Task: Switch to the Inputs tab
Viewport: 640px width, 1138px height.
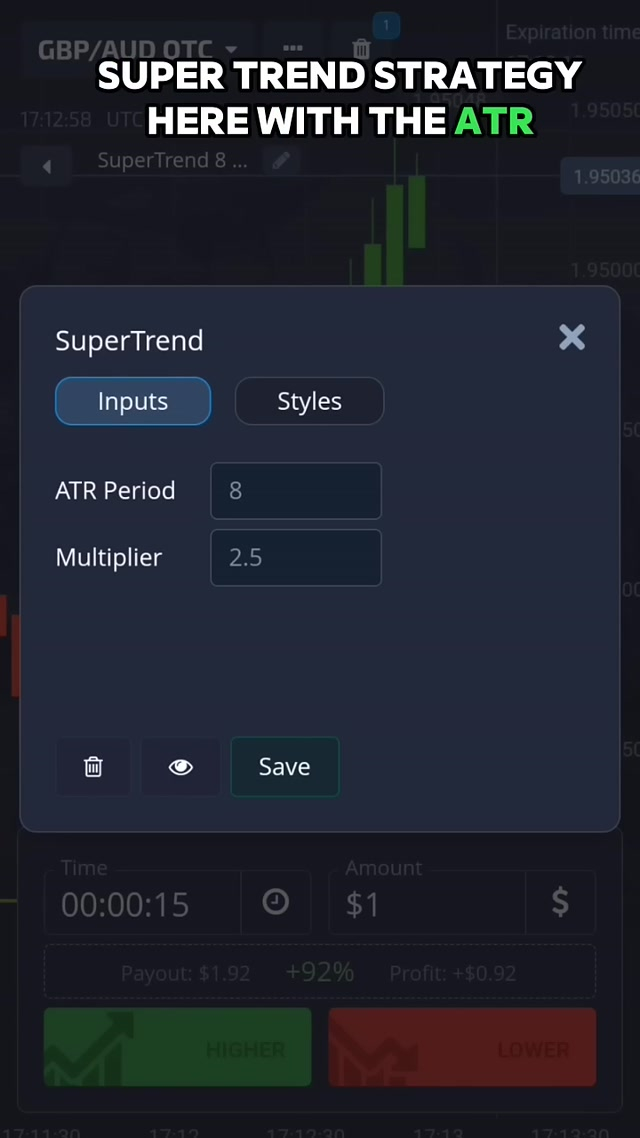Action: point(133,401)
